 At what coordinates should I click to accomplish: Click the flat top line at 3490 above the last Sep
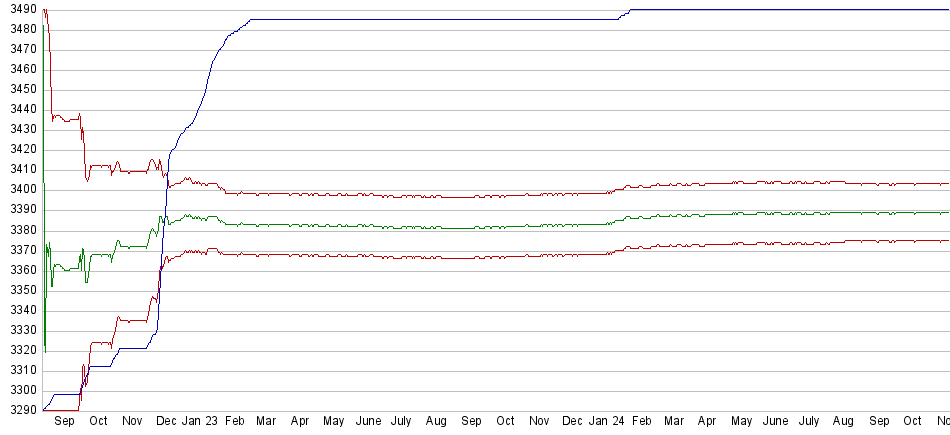(879, 9)
